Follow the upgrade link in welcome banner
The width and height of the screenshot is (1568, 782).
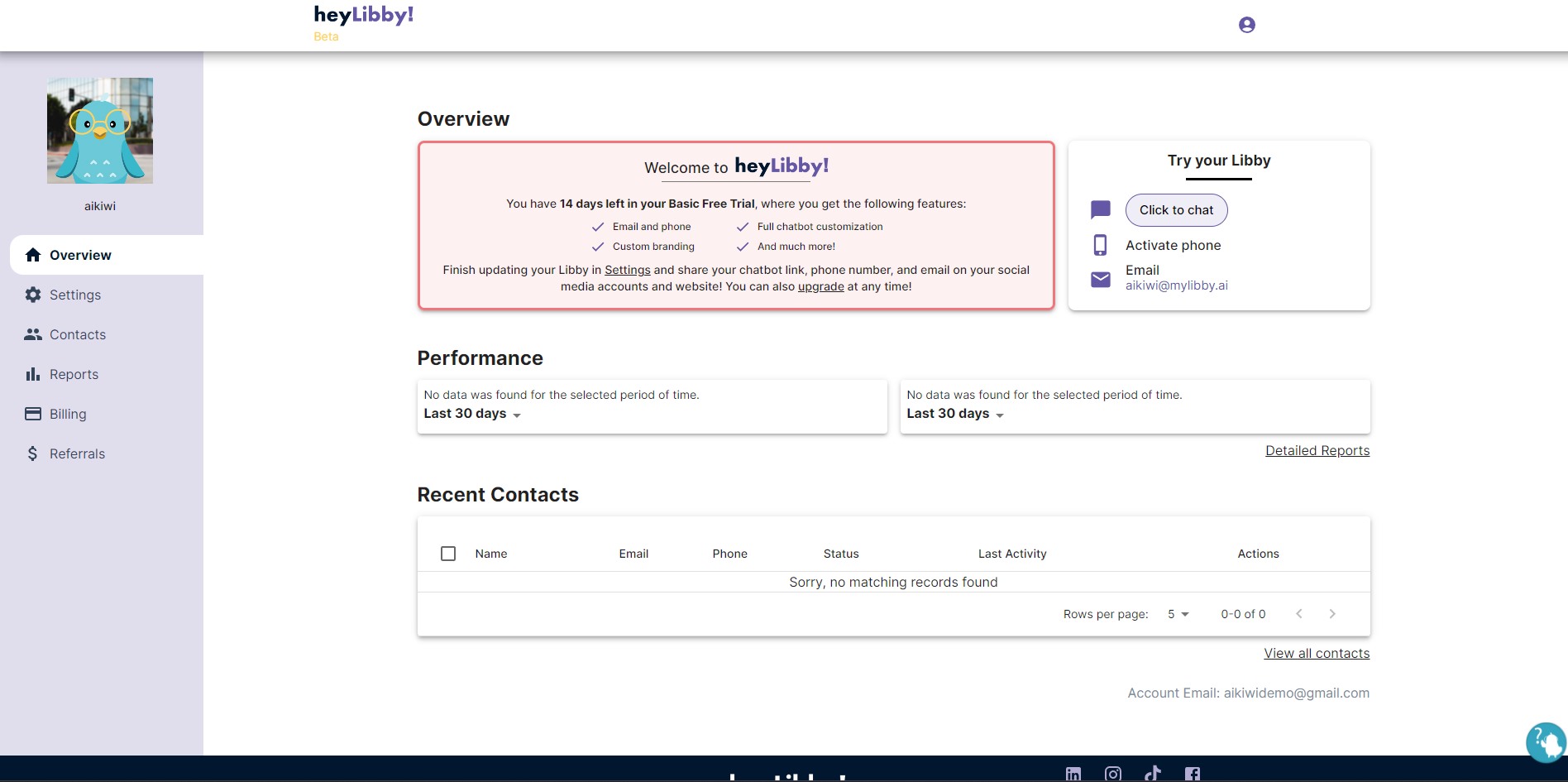pos(821,286)
